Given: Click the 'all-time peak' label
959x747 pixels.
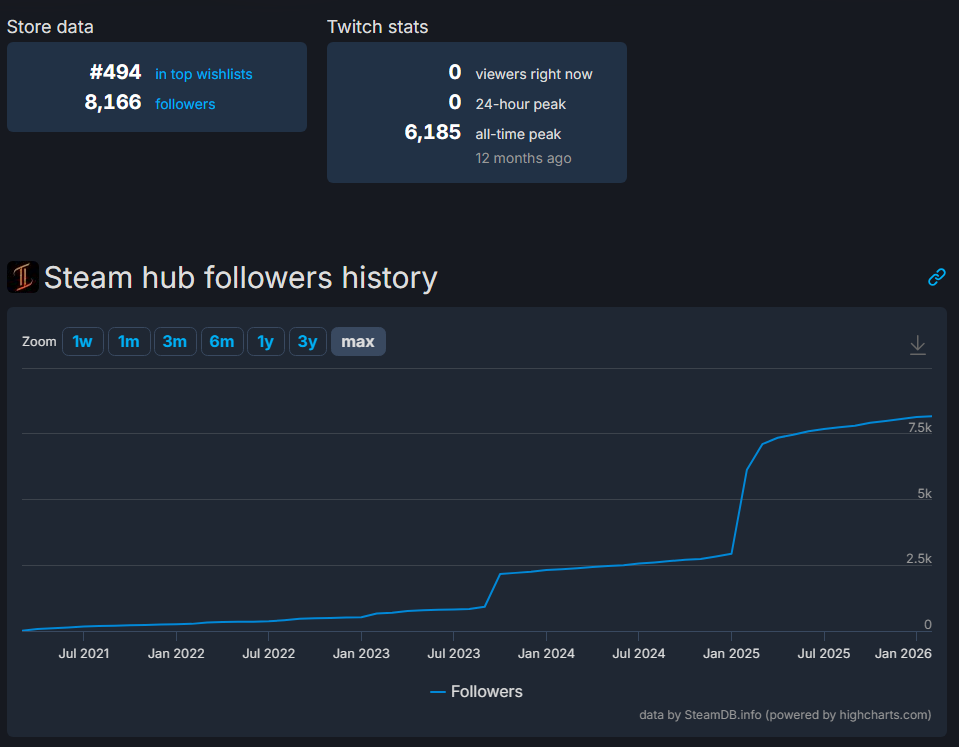Looking at the screenshot, I should [518, 134].
